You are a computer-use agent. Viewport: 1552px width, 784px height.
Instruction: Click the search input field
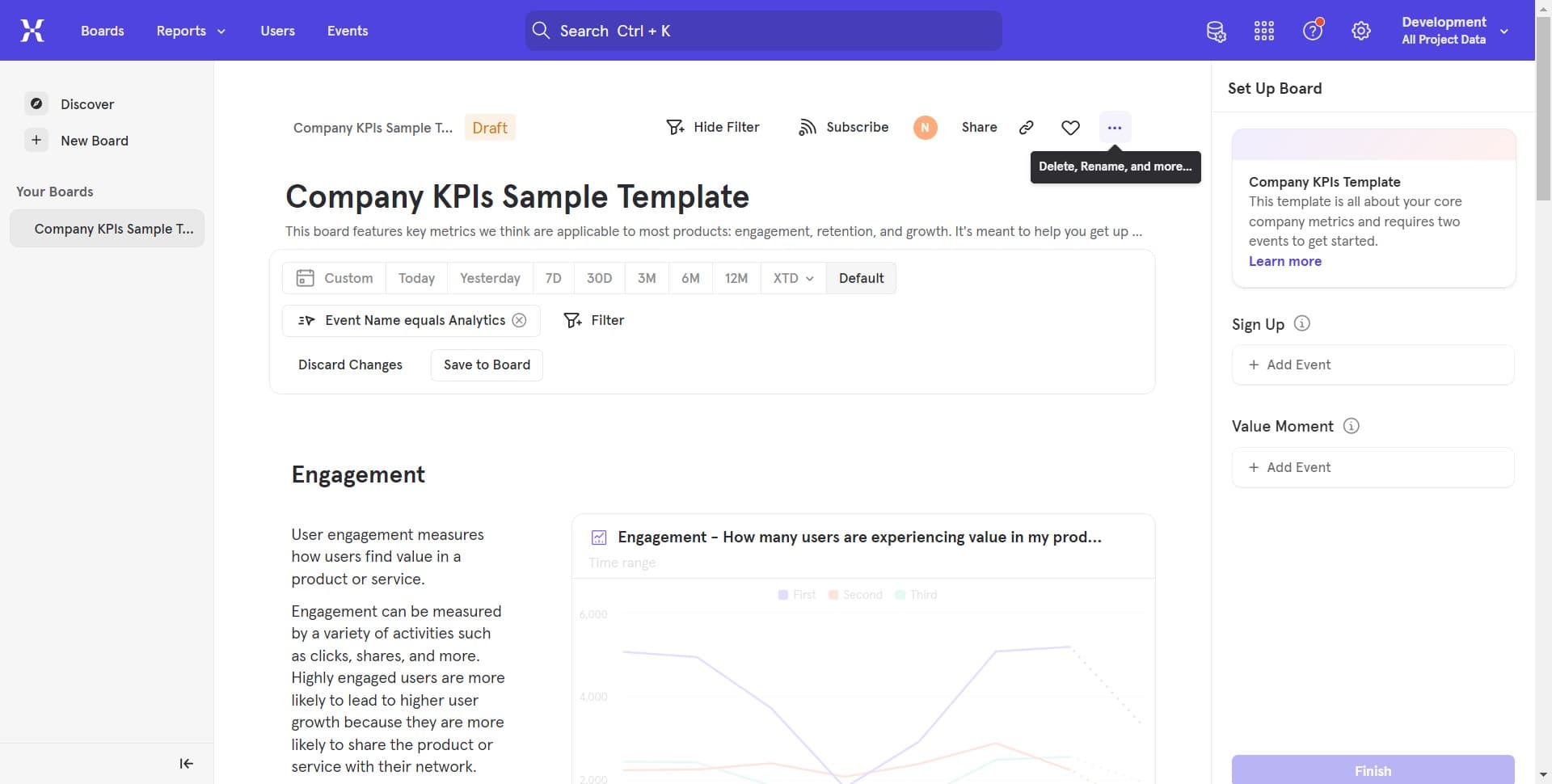[x=763, y=31]
